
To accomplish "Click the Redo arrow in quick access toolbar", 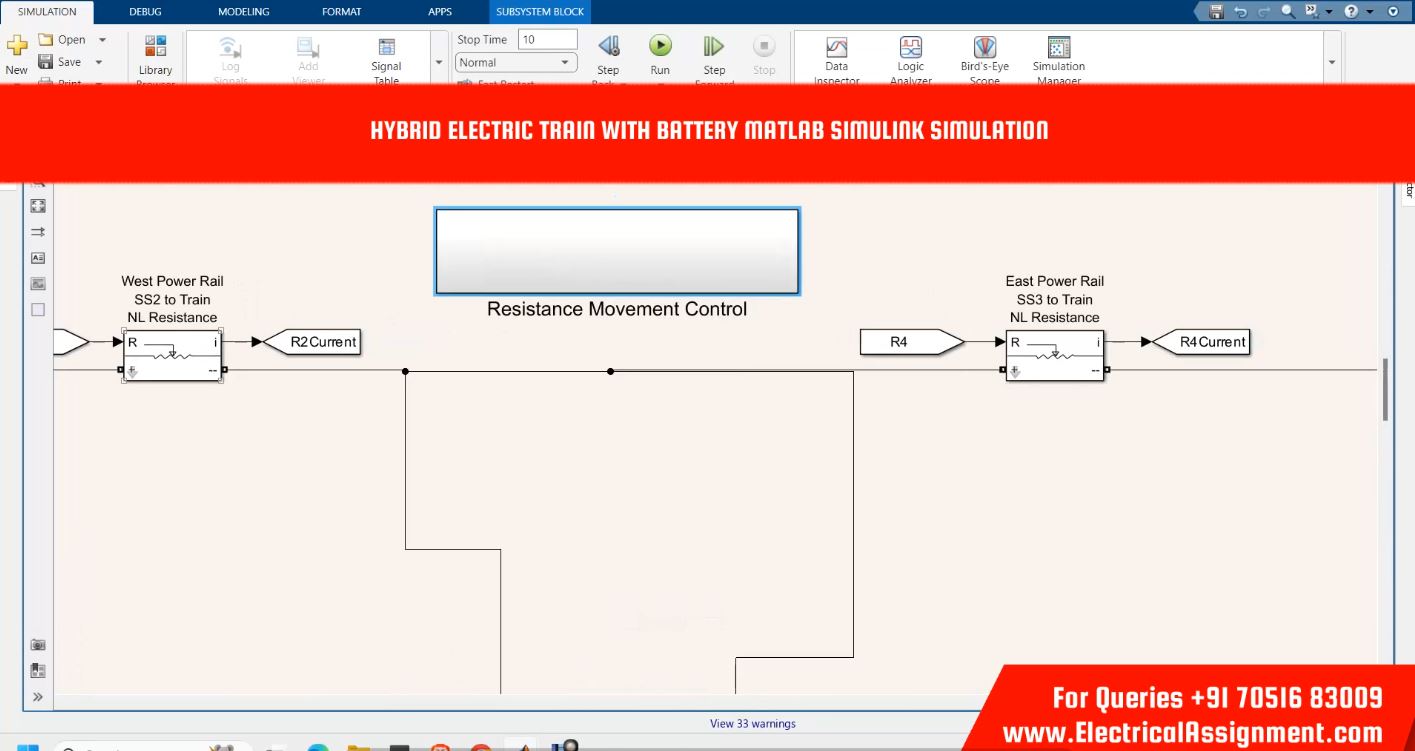I will click(1264, 11).
